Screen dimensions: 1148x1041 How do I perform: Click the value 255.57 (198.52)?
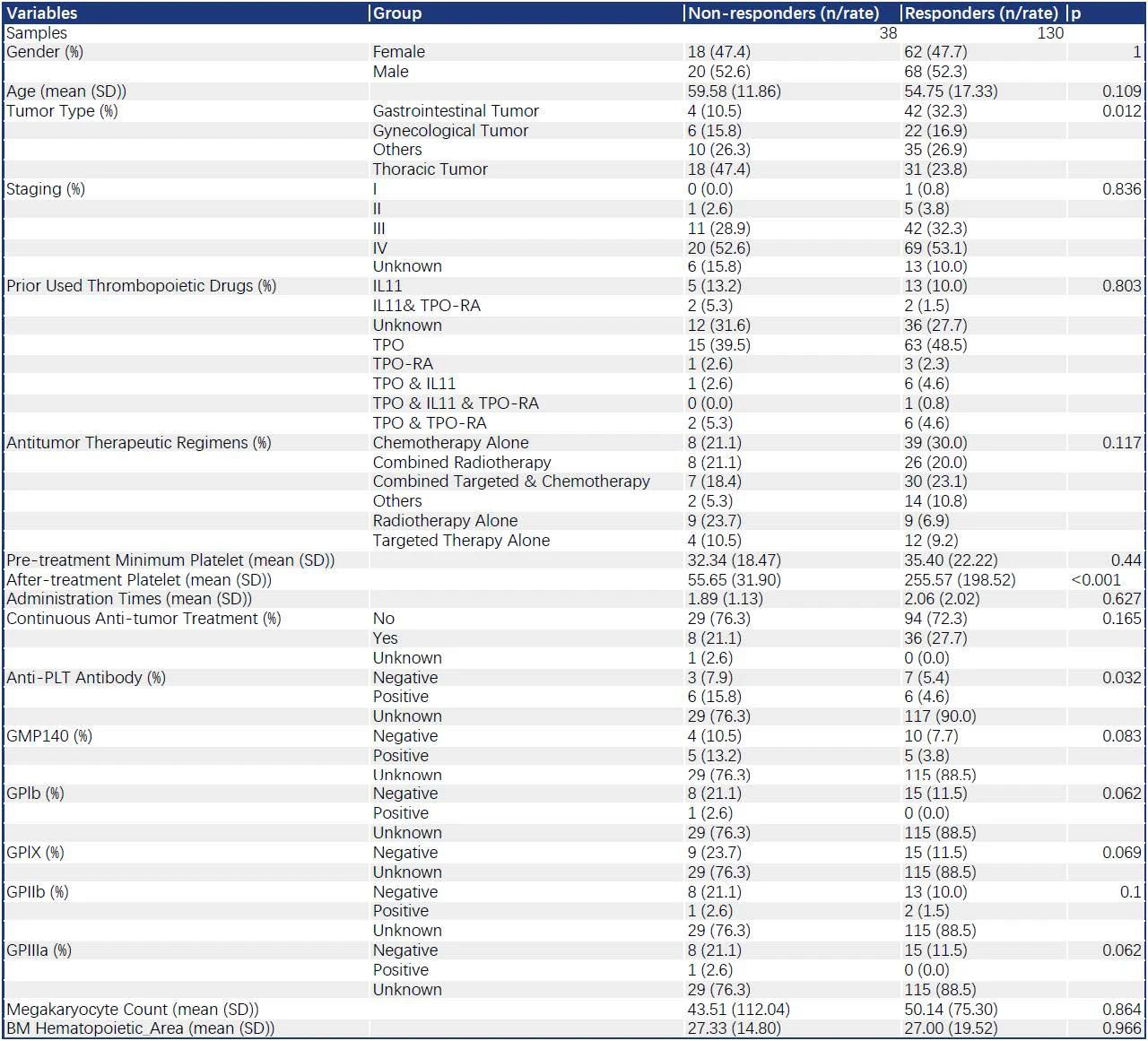(961, 580)
